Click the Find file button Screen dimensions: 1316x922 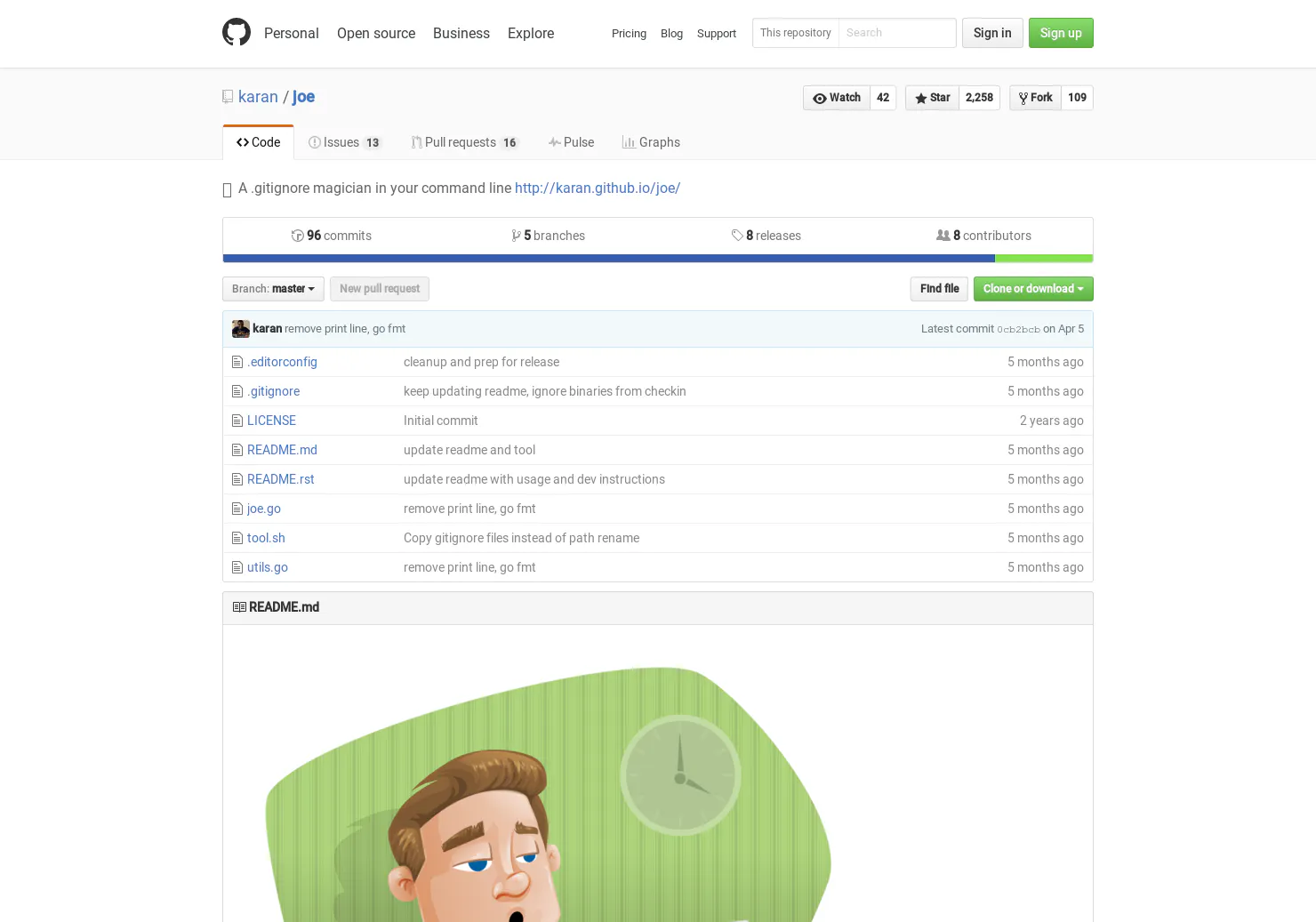pos(939,289)
